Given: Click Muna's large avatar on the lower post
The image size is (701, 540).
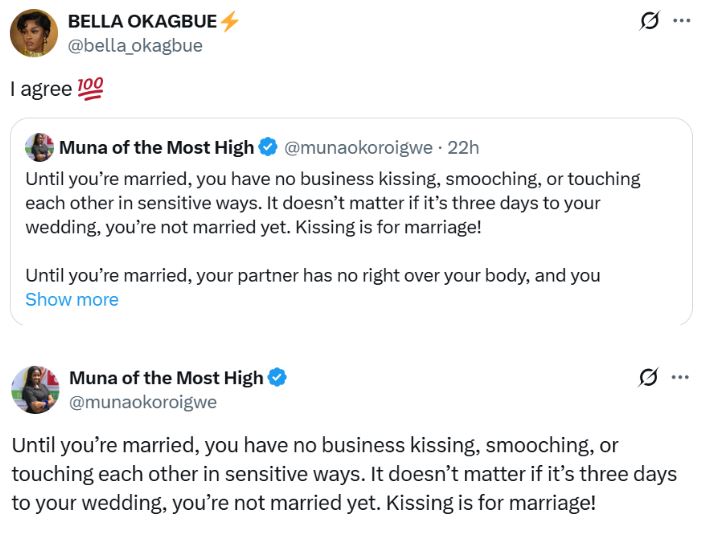Looking at the screenshot, I should 35,389.
